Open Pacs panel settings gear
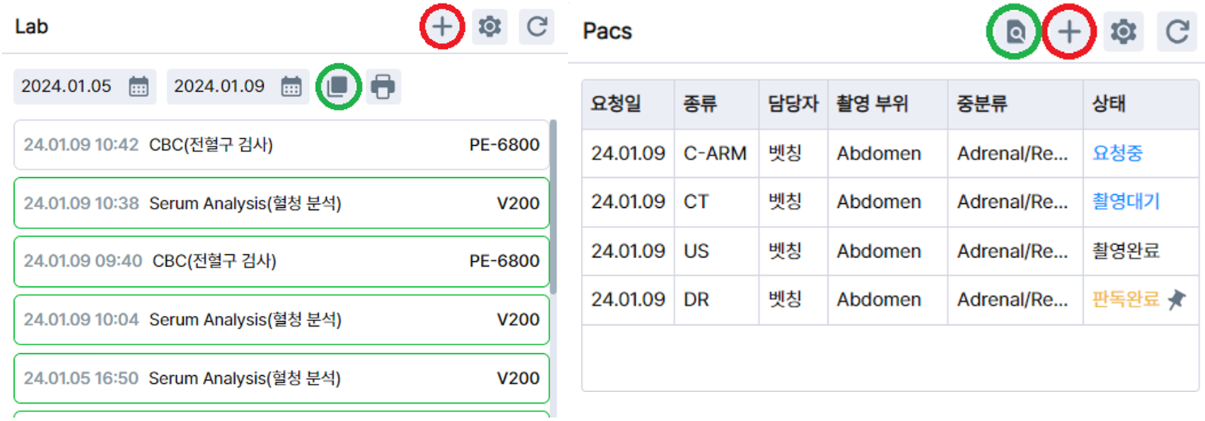Image resolution: width=1205 pixels, height=421 pixels. 1124,32
